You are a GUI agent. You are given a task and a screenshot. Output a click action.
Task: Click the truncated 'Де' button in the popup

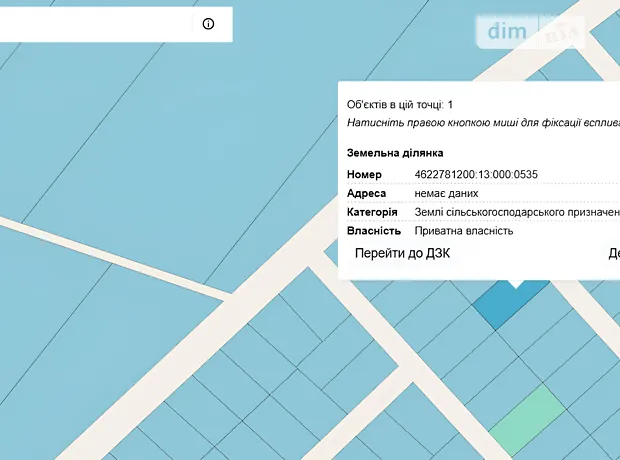tap(613, 253)
